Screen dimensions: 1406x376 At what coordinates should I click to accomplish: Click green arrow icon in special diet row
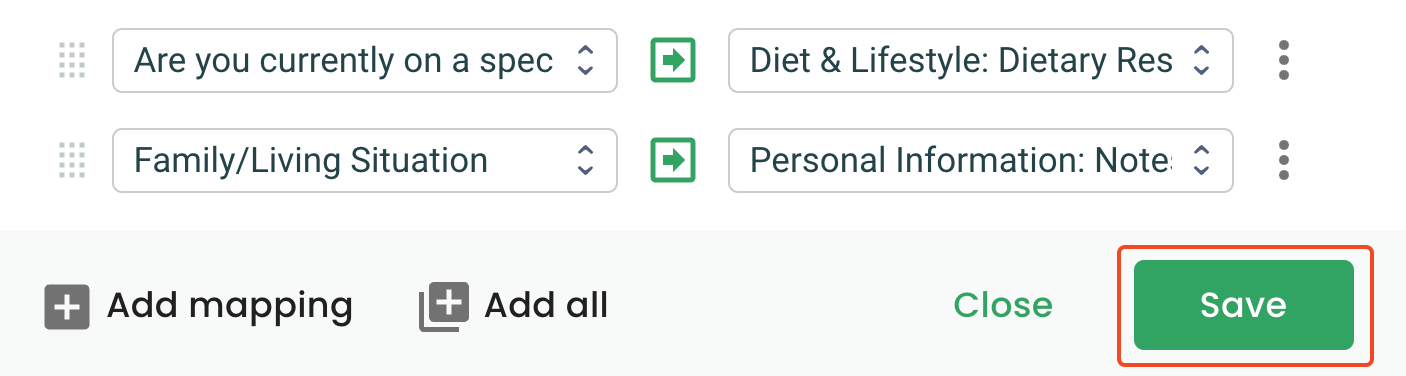(673, 61)
